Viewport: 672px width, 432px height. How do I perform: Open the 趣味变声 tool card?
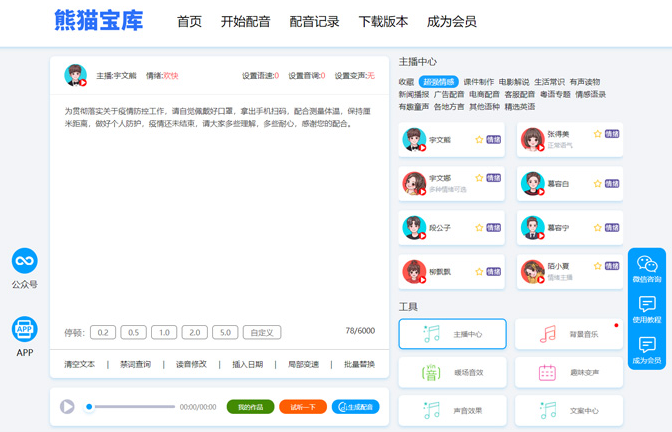[569, 372]
